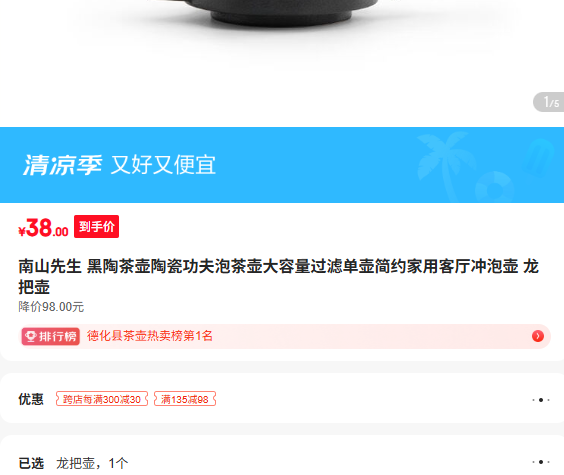564x475 pixels.
Task: Open the red arrow on ranking banner
Action: pyautogui.click(x=537, y=336)
